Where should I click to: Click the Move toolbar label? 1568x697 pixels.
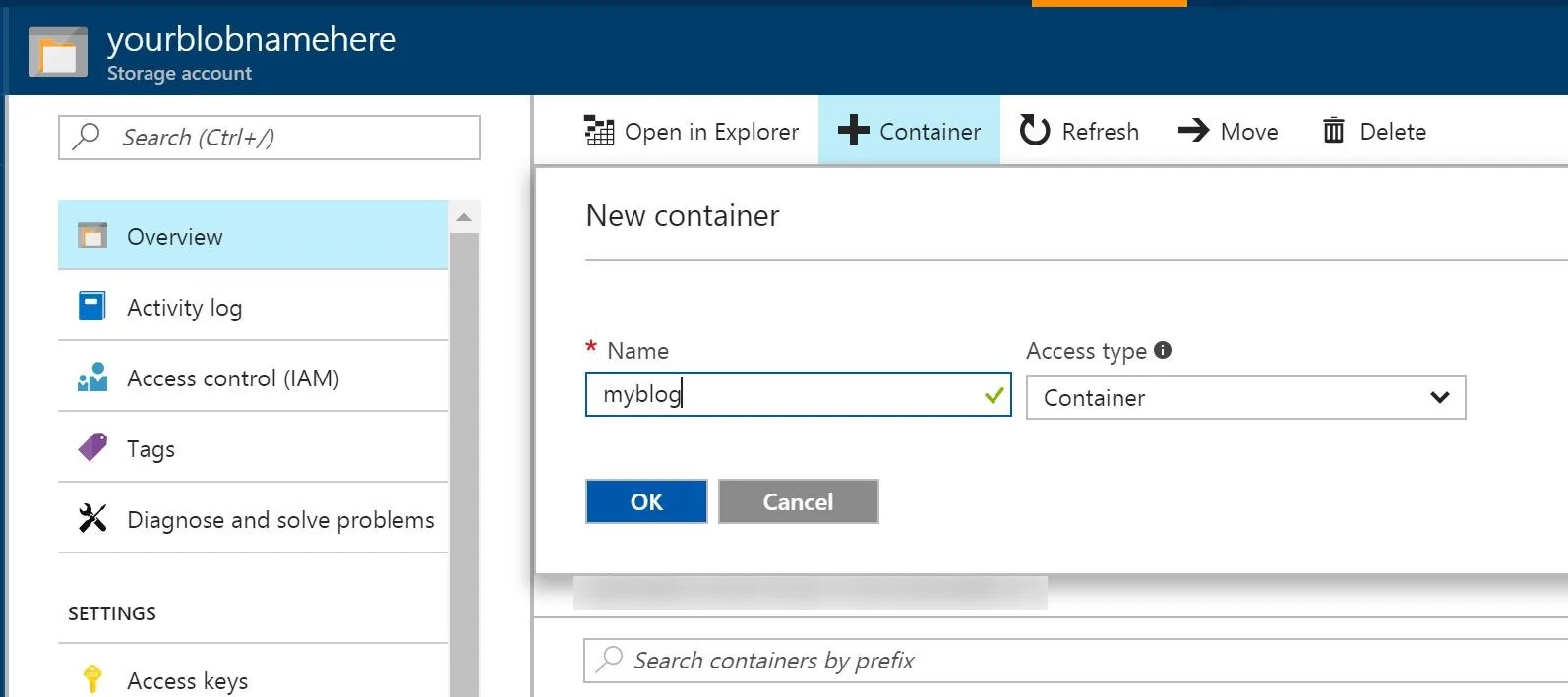[1249, 131]
